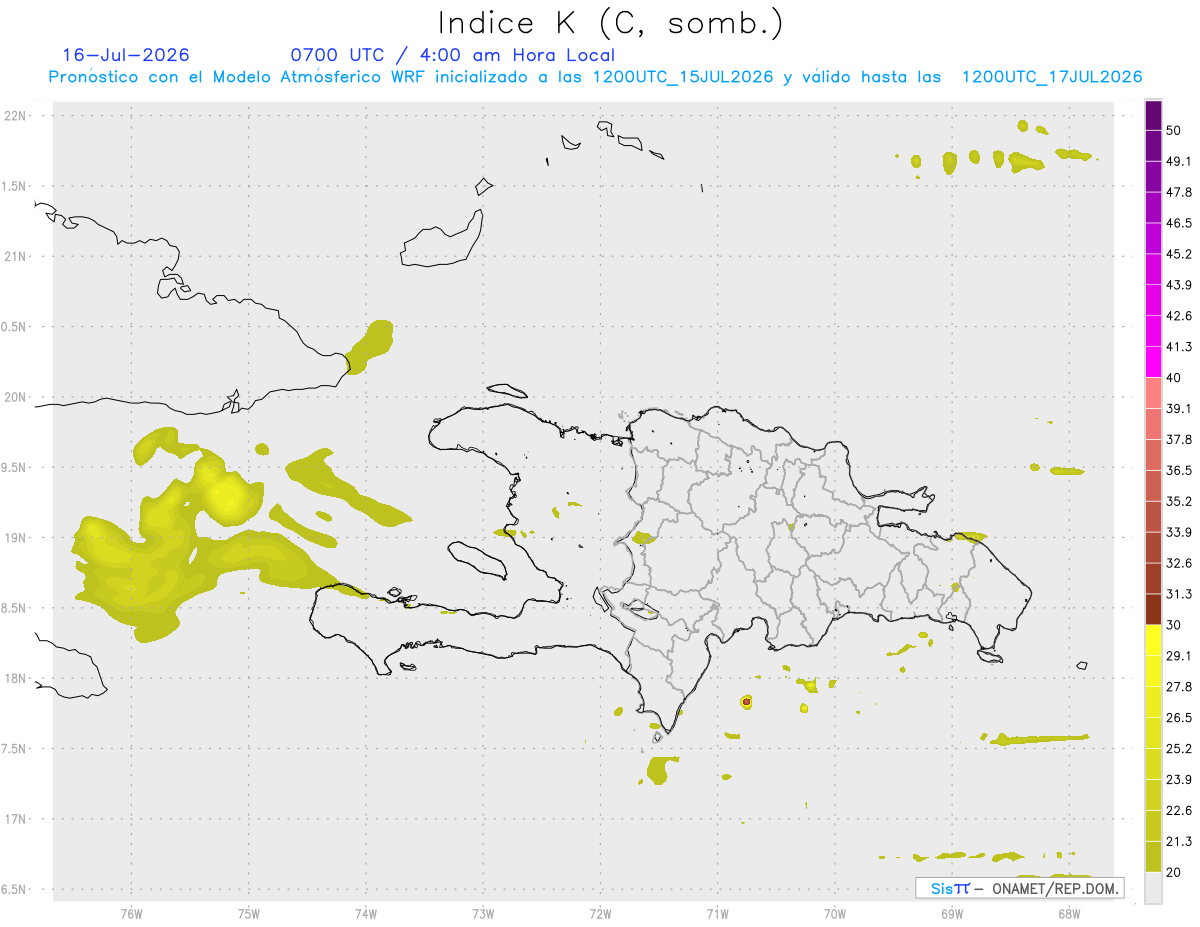Click the 'SisTT - ONAMET/REP.DOM.' credit label

pyautogui.click(x=1019, y=888)
